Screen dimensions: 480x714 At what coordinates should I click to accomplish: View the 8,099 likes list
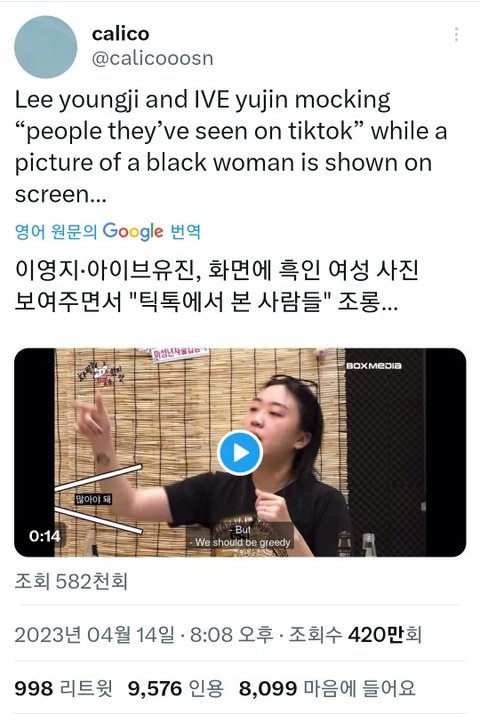(x=327, y=688)
